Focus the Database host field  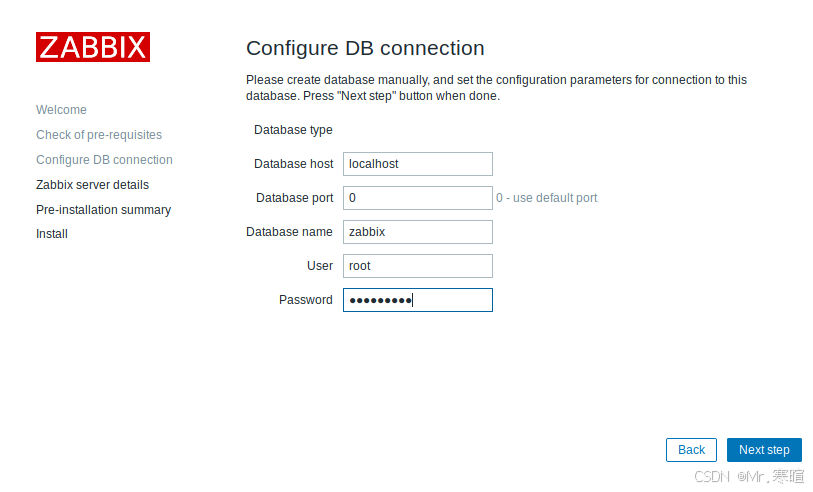point(418,164)
